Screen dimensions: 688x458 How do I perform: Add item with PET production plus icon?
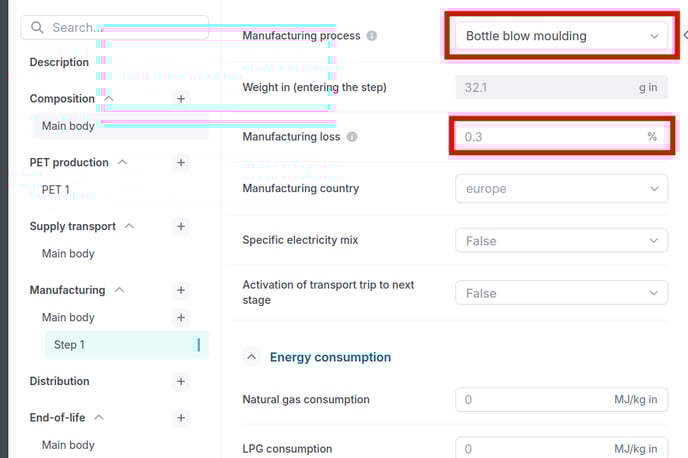click(181, 163)
